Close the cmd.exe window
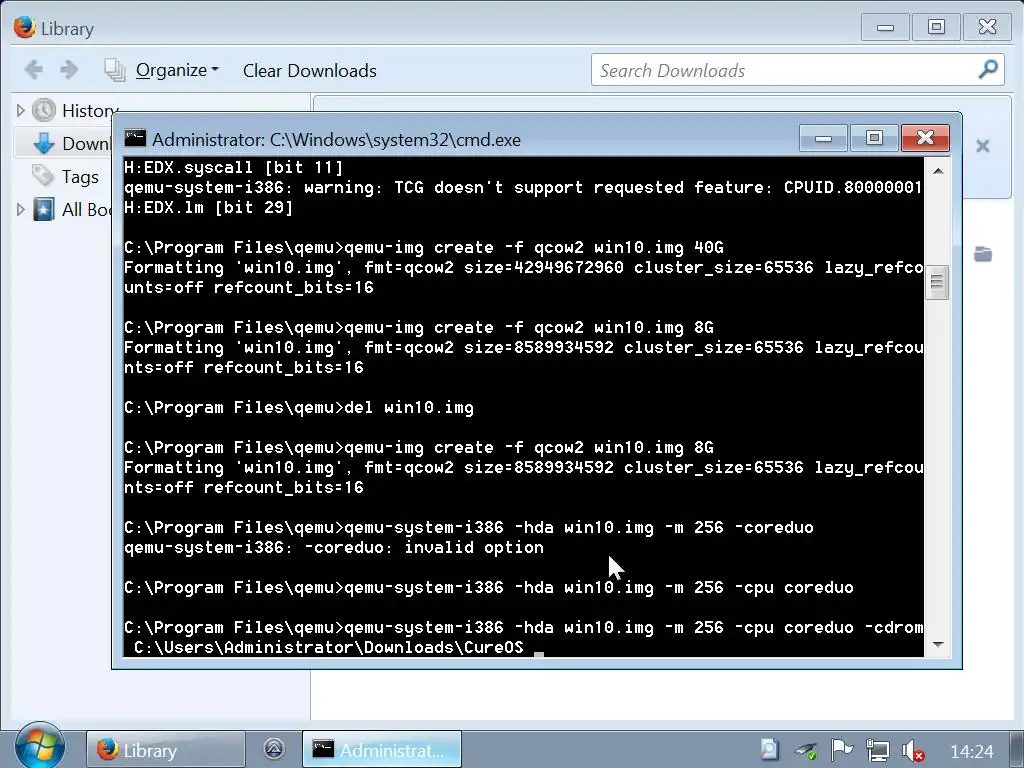The height and width of the screenshot is (768, 1024). 925,138
